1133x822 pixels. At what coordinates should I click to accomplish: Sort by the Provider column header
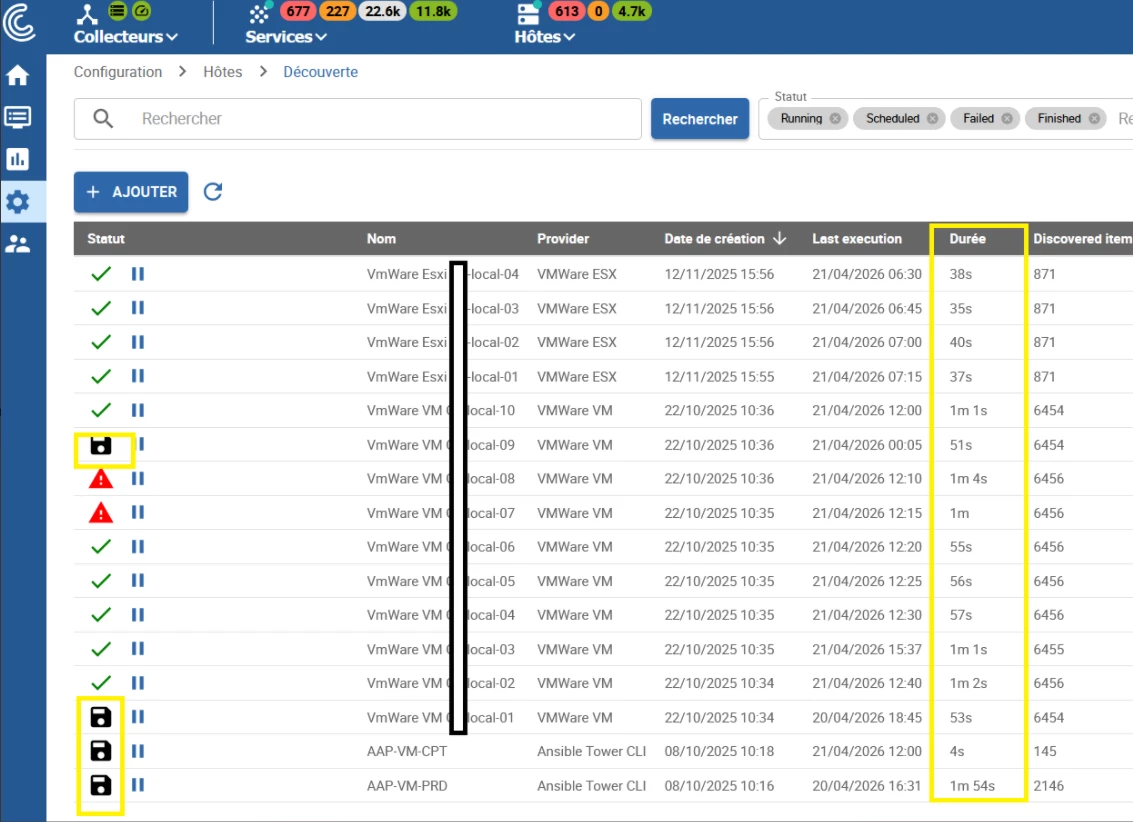(x=563, y=238)
